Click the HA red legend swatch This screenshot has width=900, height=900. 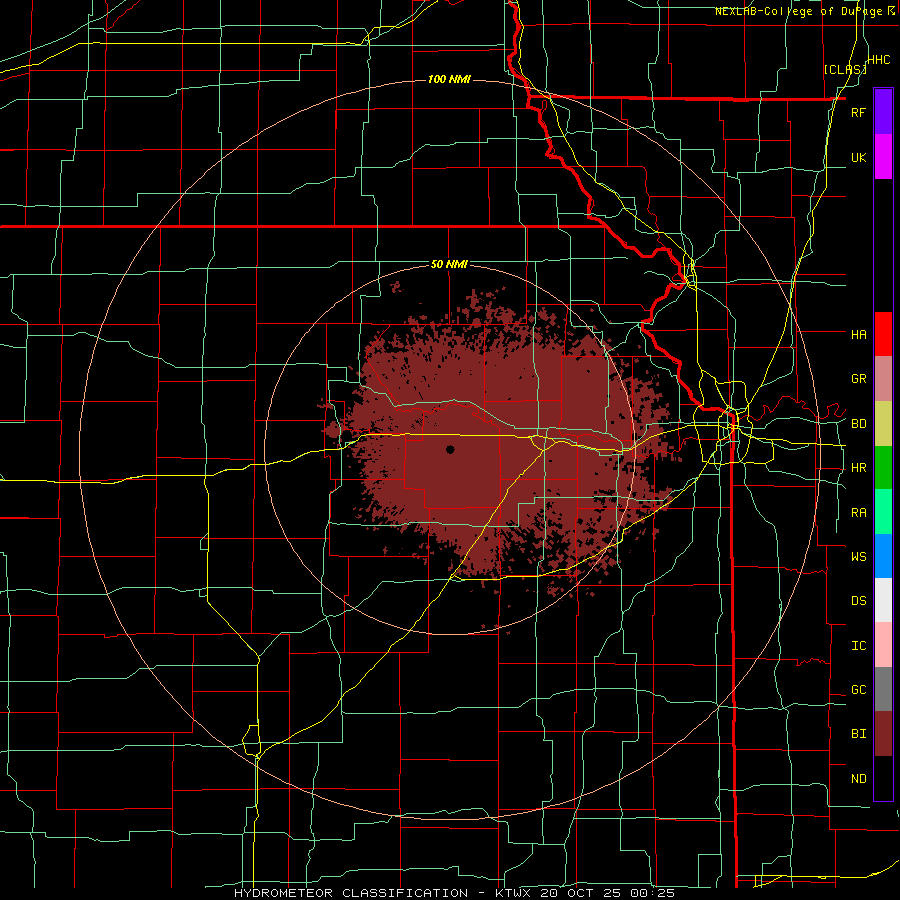(883, 334)
